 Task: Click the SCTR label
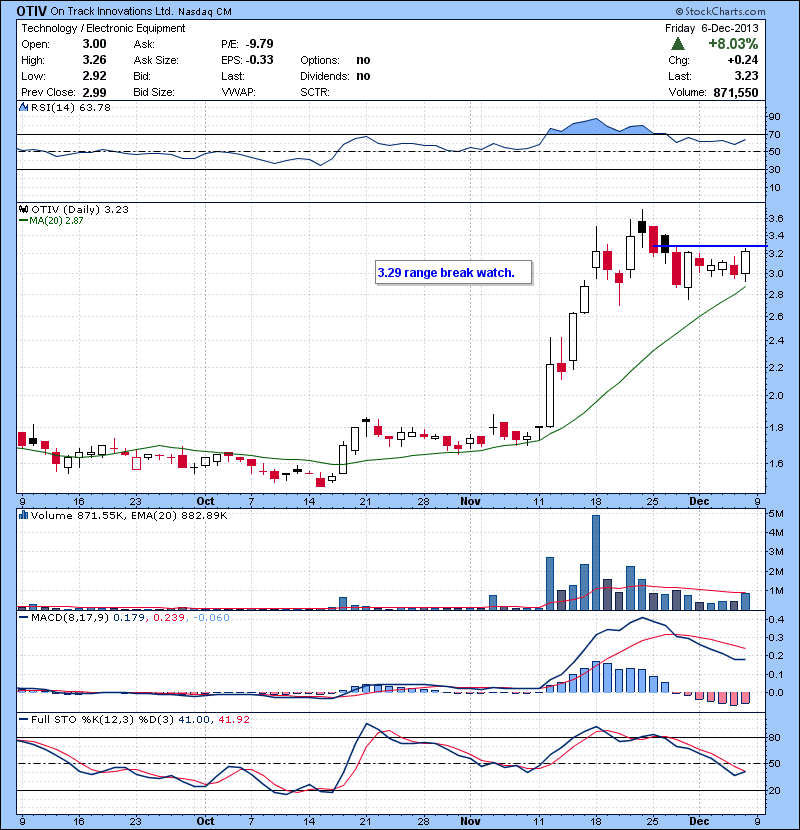pos(314,92)
